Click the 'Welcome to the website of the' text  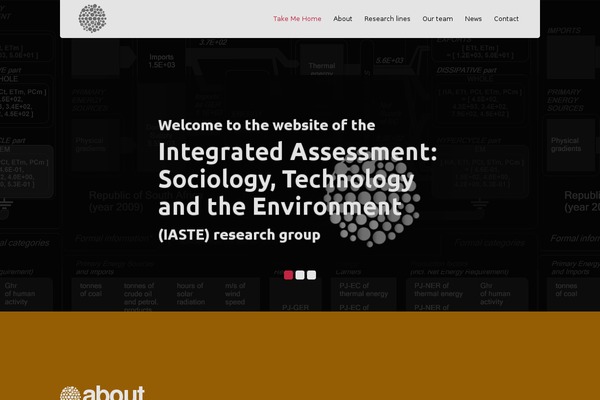266,125
